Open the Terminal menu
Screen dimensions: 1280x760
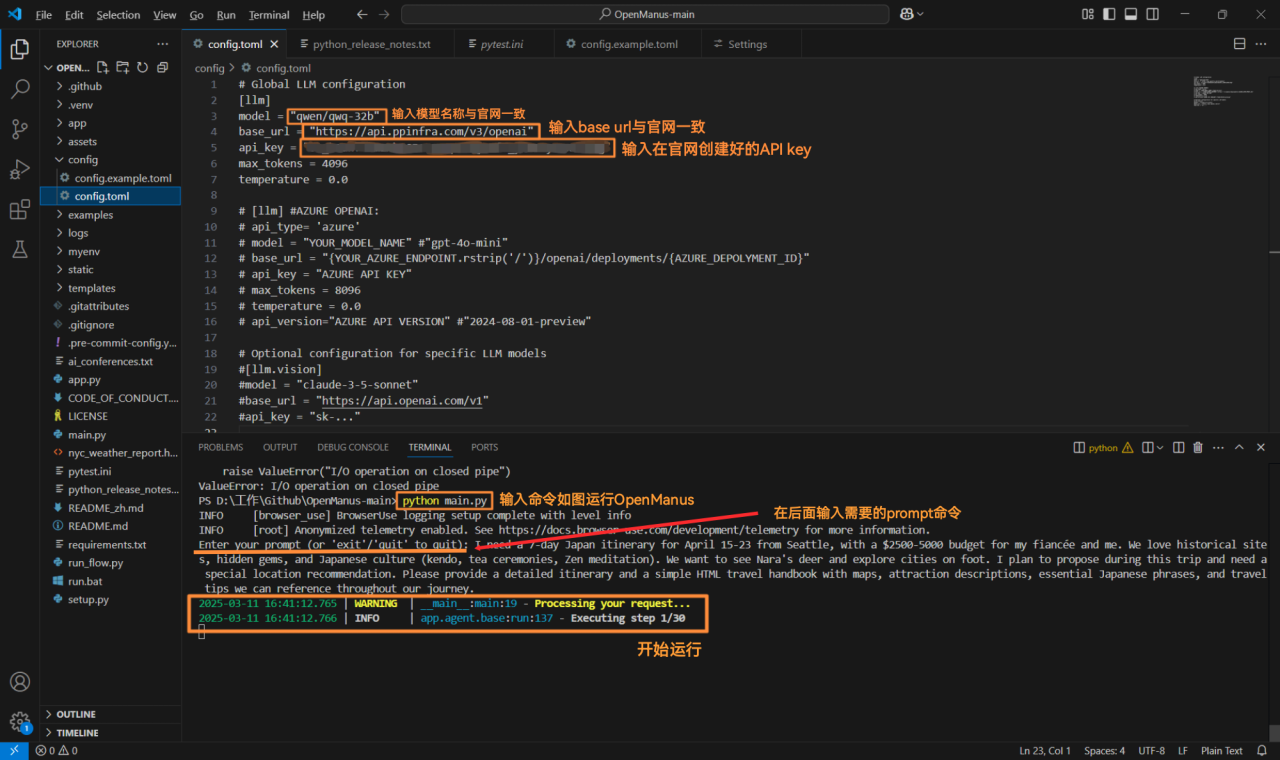click(269, 15)
